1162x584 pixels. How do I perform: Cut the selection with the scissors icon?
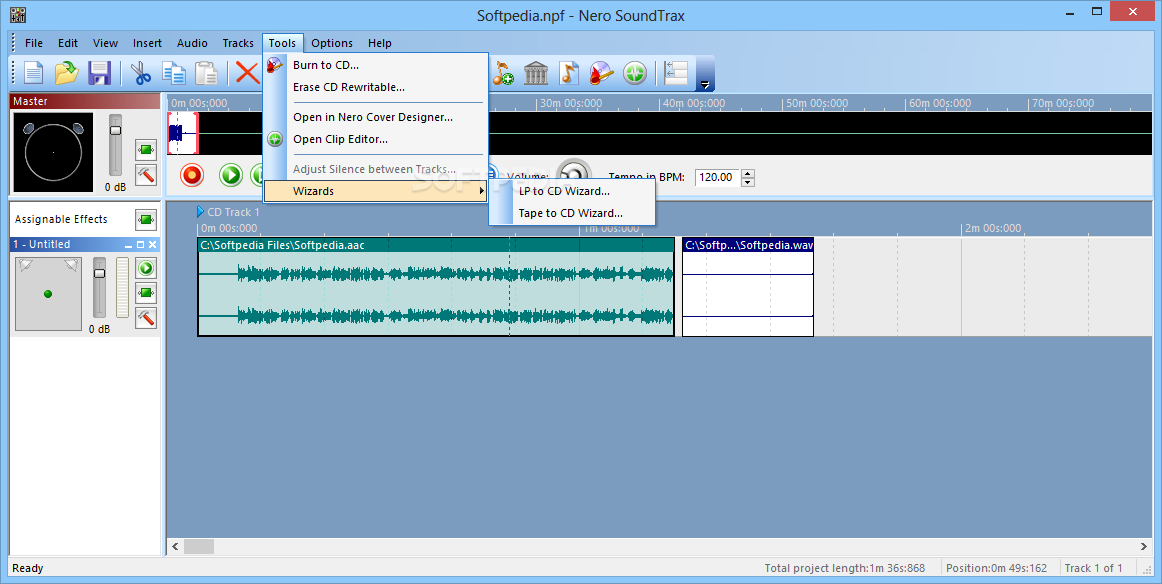pyautogui.click(x=141, y=73)
